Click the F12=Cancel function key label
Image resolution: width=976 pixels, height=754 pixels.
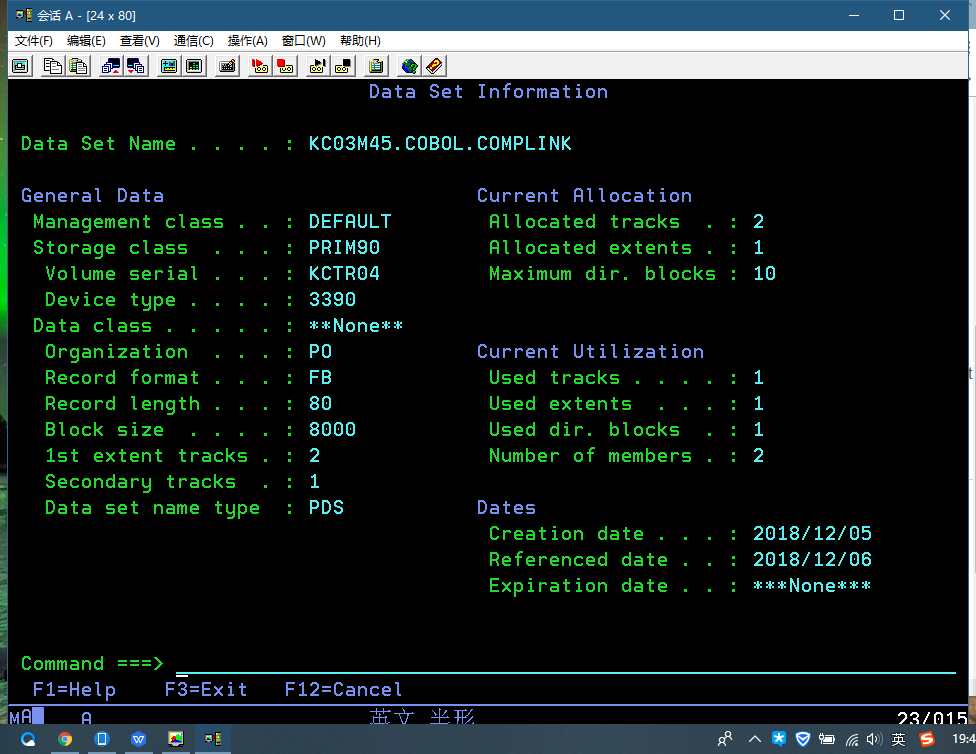[x=344, y=690]
